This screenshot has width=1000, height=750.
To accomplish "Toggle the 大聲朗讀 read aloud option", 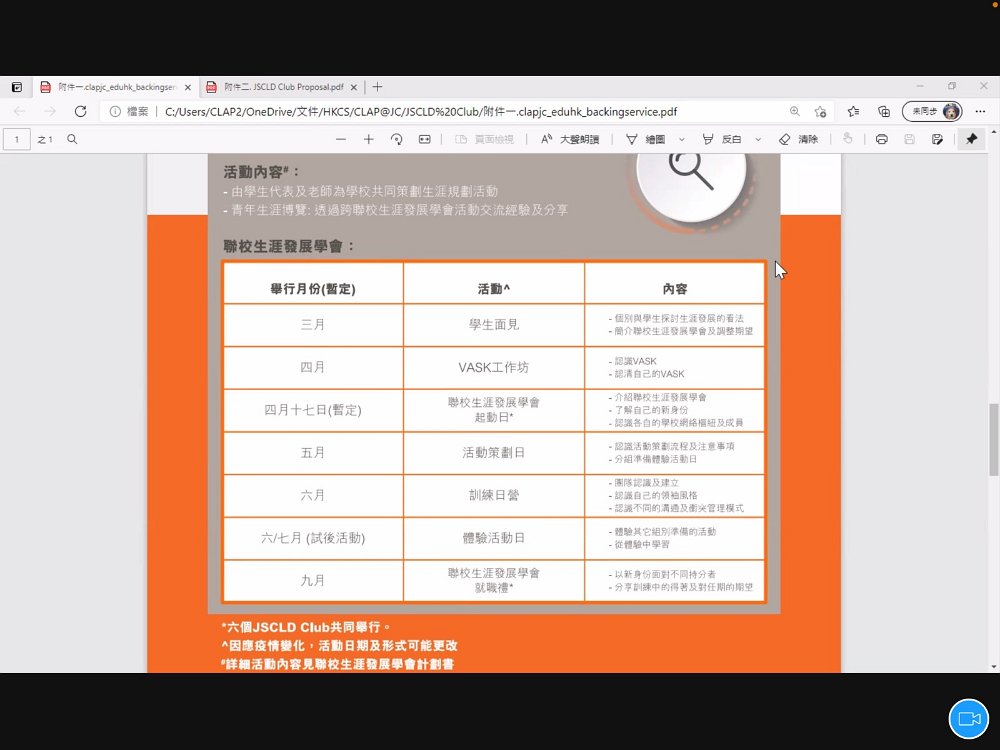I will 570,139.
